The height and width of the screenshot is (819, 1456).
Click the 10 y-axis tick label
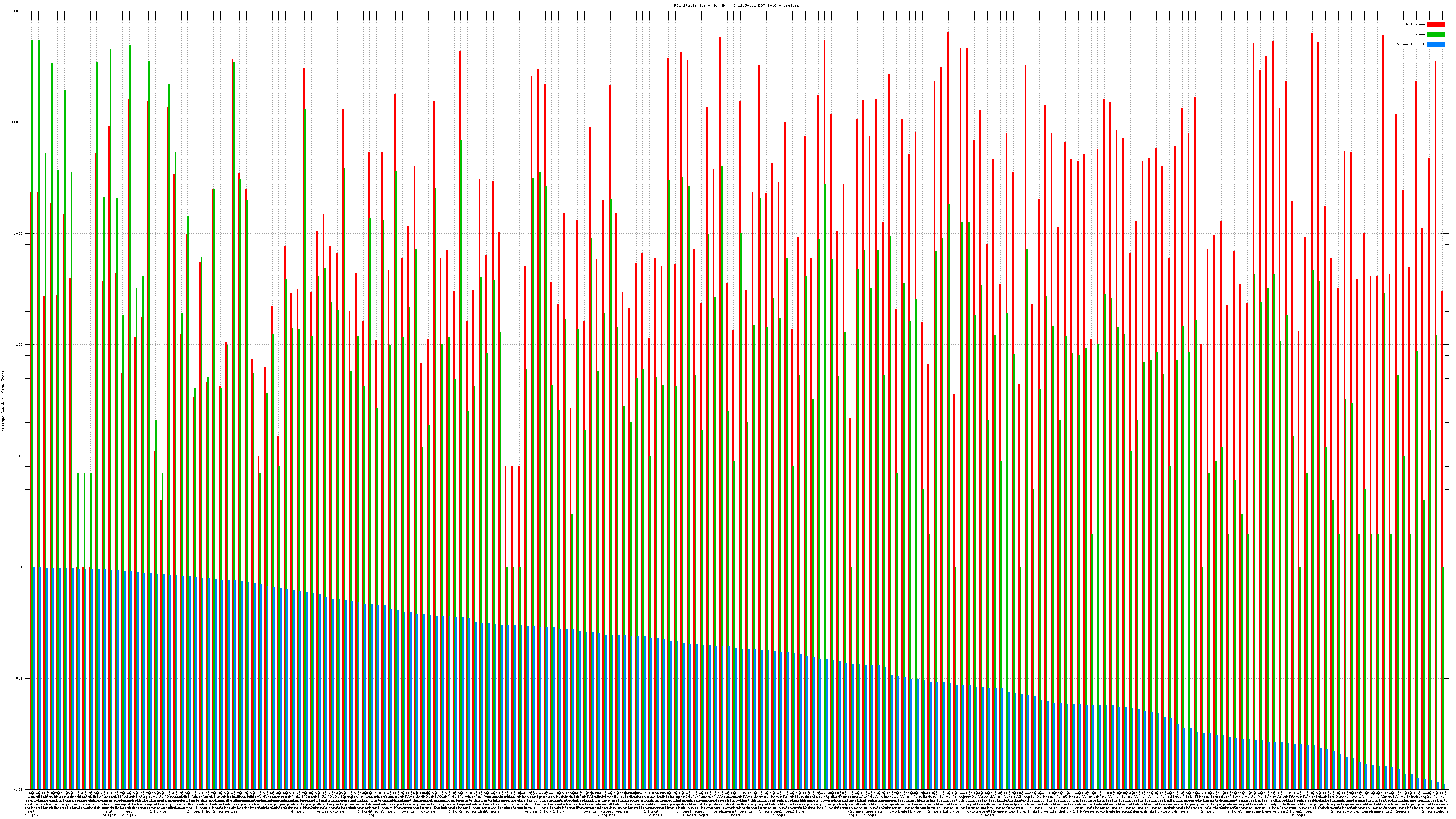click(21, 456)
